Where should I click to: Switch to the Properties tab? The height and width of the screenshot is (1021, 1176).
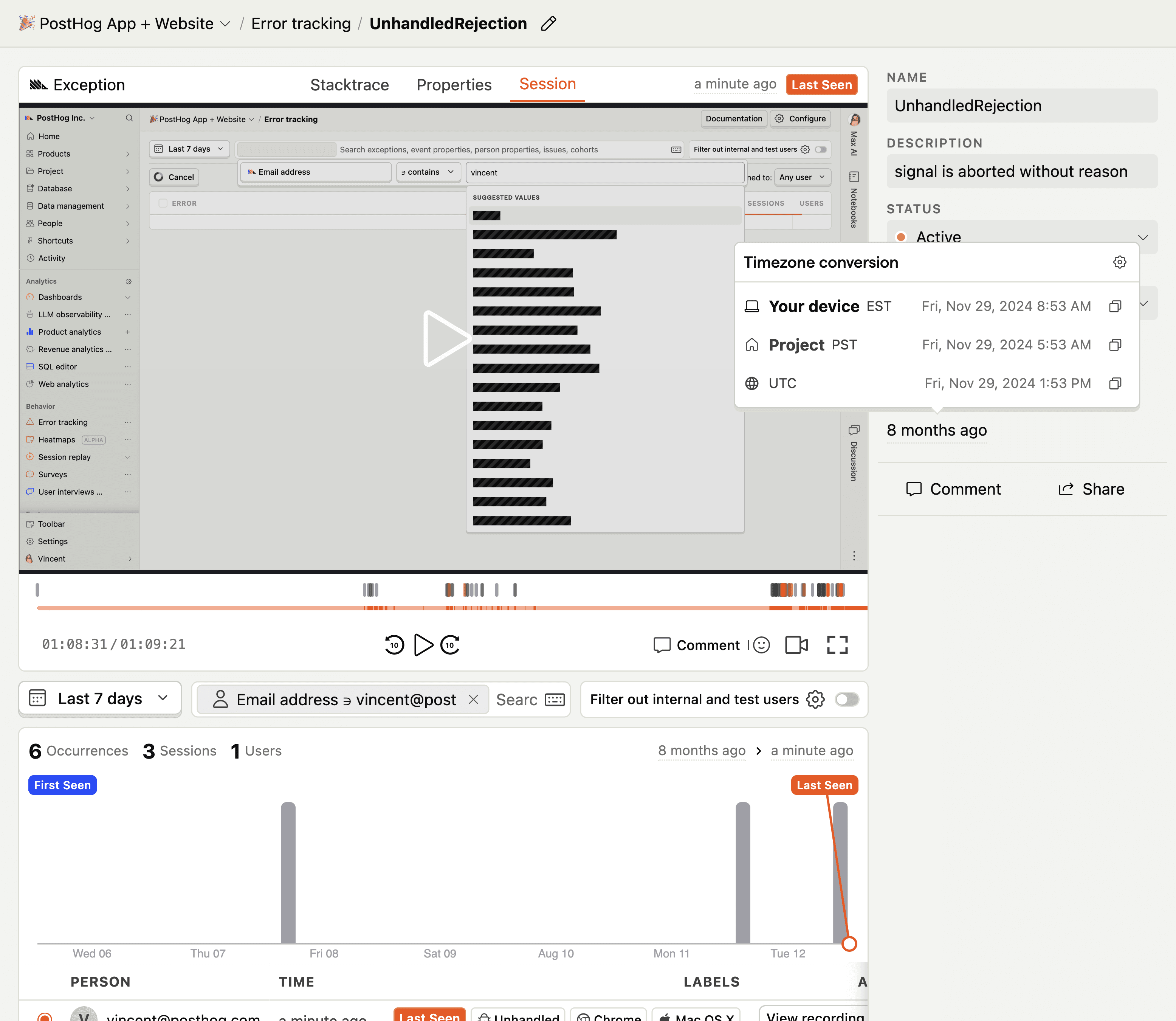coord(454,85)
